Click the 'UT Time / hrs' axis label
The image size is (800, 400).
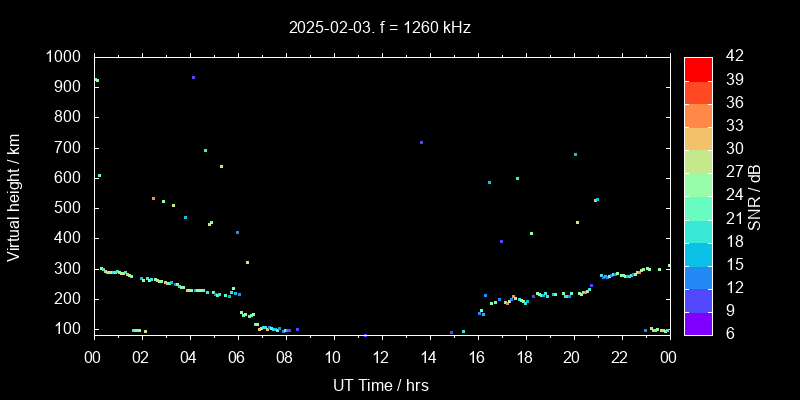pyautogui.click(x=380, y=384)
